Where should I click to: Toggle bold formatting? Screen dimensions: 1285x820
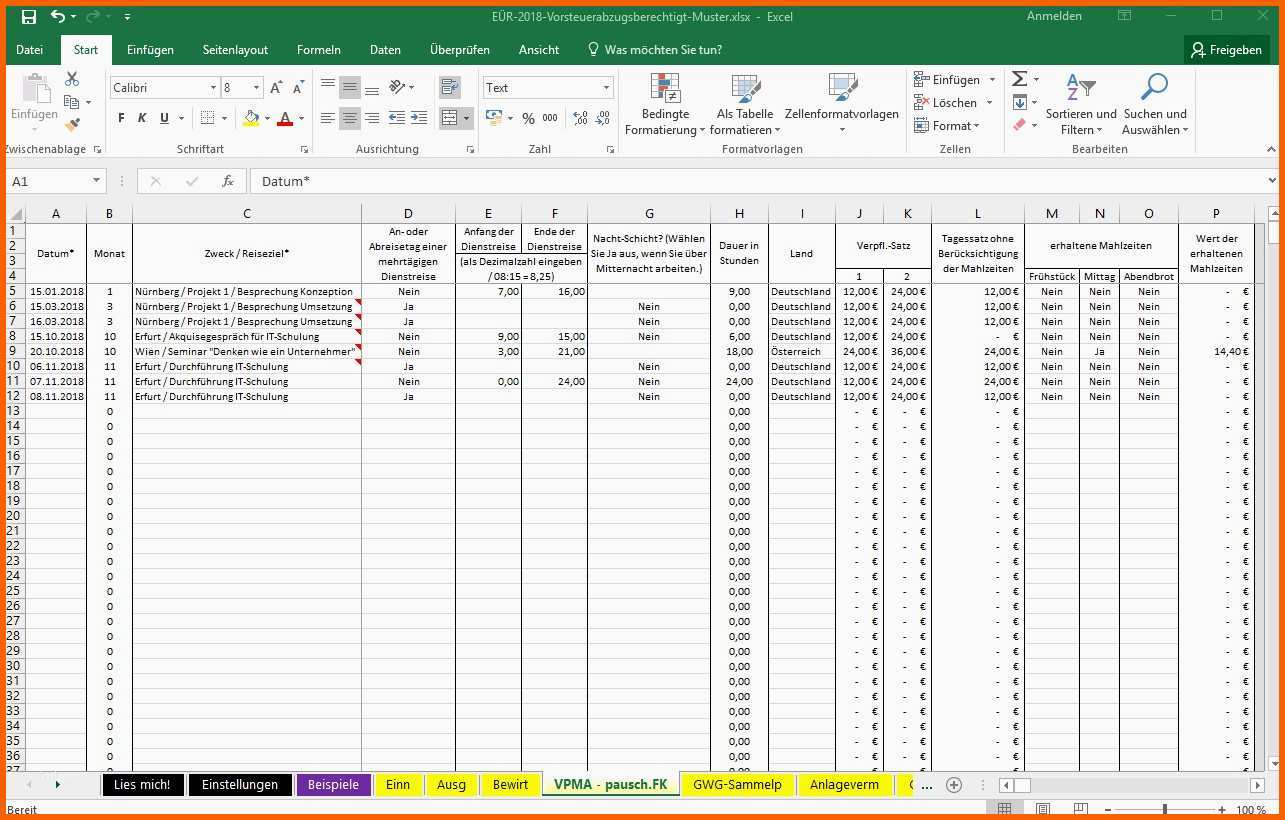coord(121,118)
